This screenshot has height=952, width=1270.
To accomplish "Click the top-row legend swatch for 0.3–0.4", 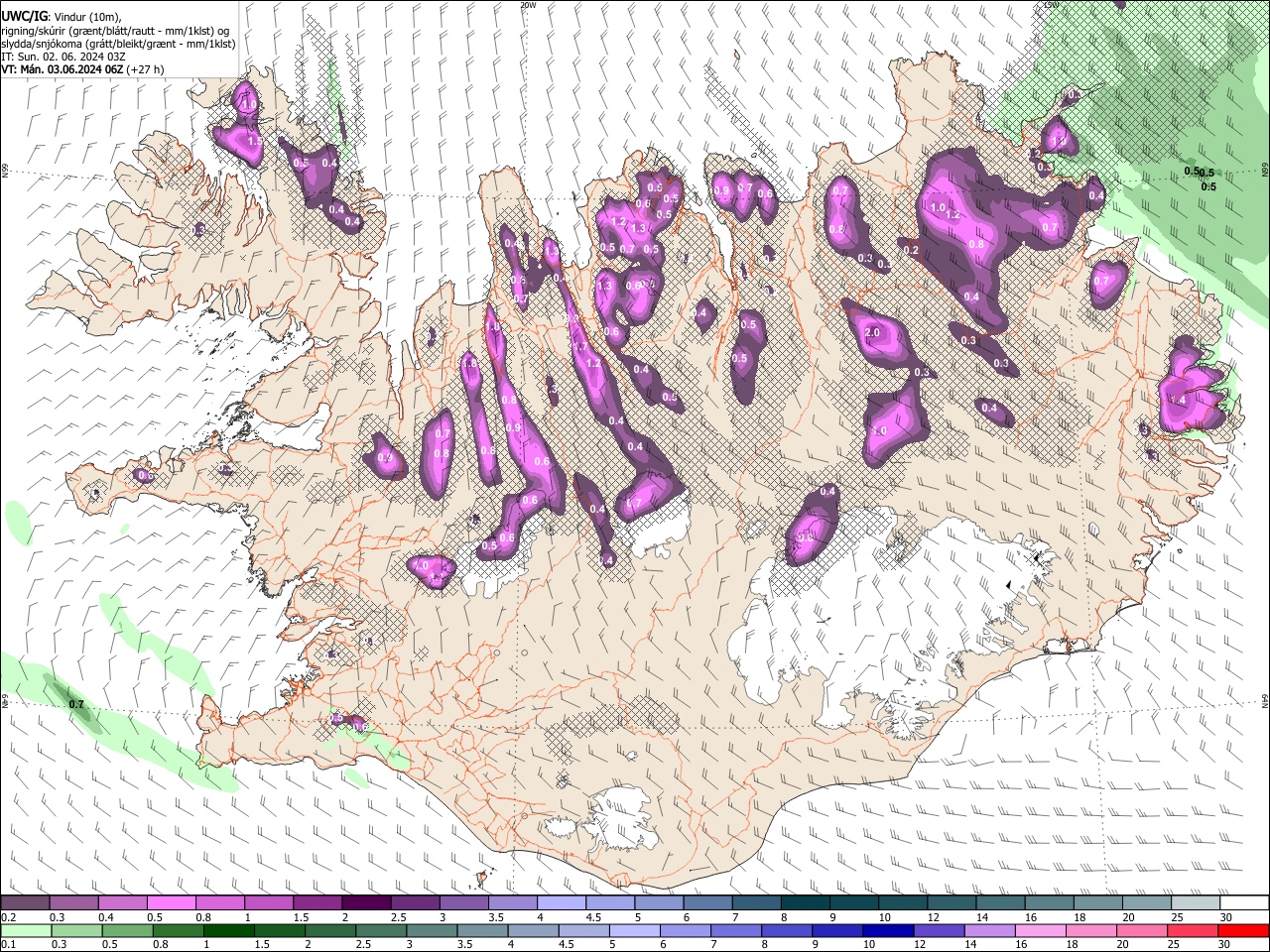I will (74, 903).
